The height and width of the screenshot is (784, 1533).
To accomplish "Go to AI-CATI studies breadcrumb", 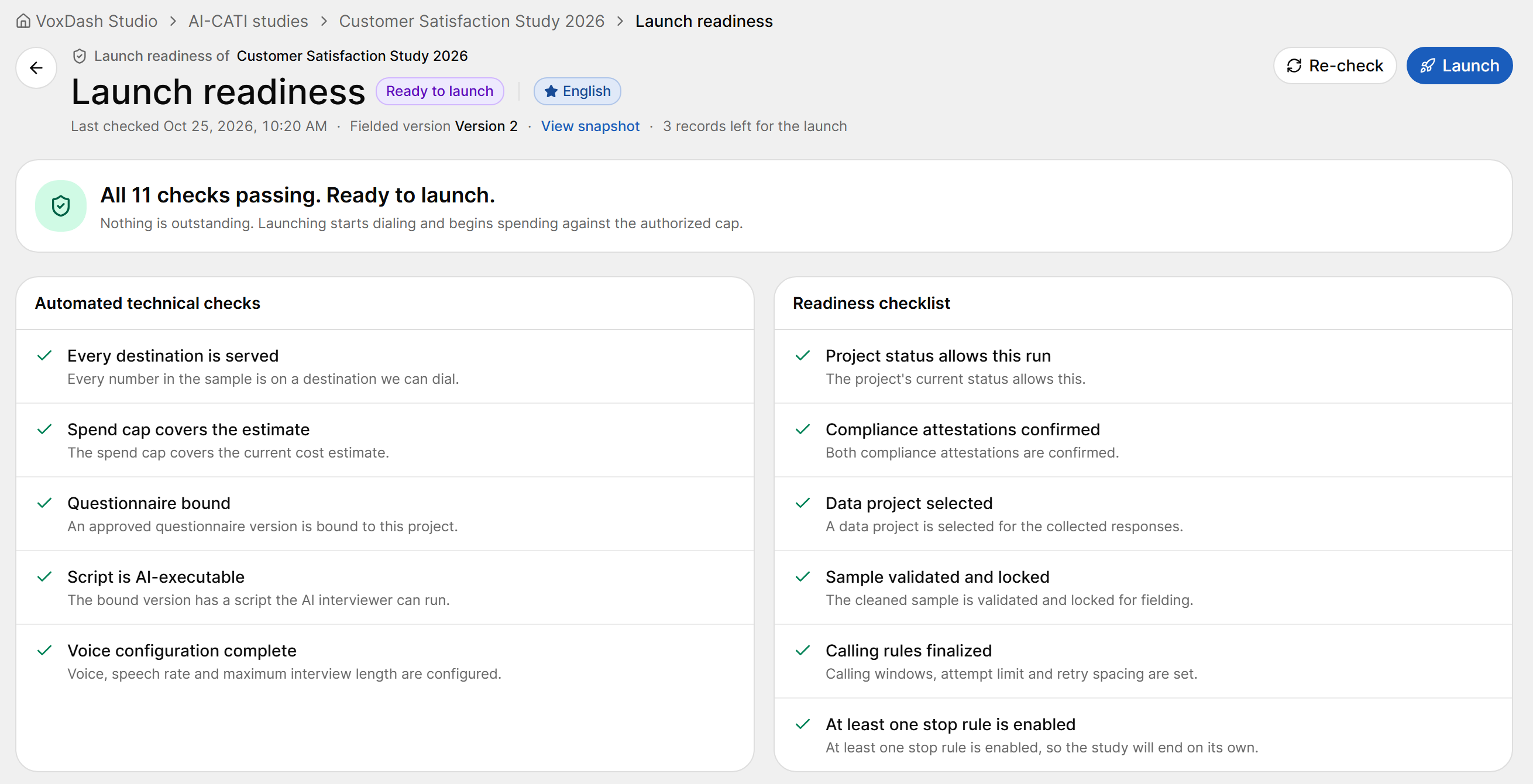I will coord(248,22).
